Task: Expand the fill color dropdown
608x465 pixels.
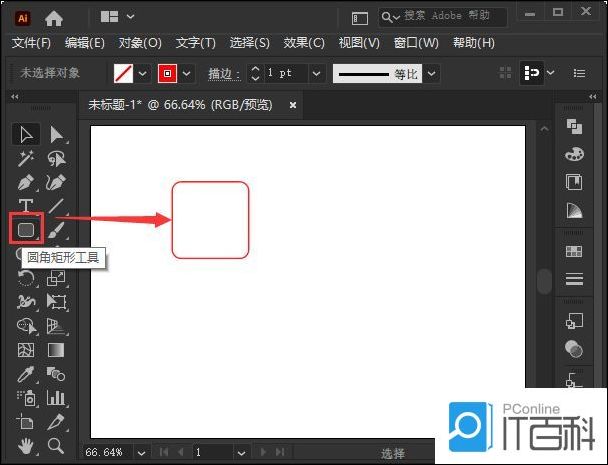Action: pyautogui.click(x=143, y=73)
